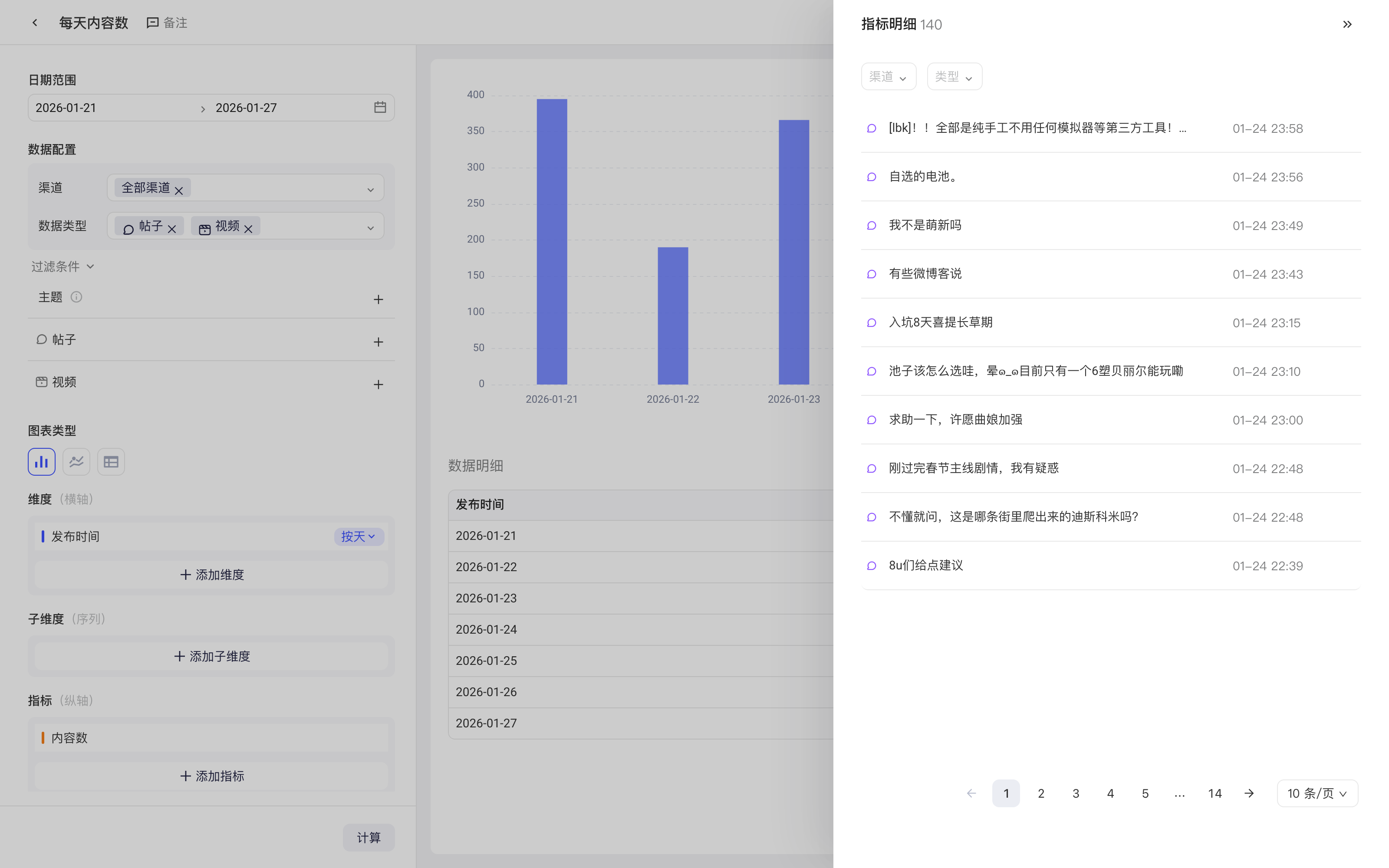Click 添加维度 button
Screen dimensions: 1389x868
[211, 575]
